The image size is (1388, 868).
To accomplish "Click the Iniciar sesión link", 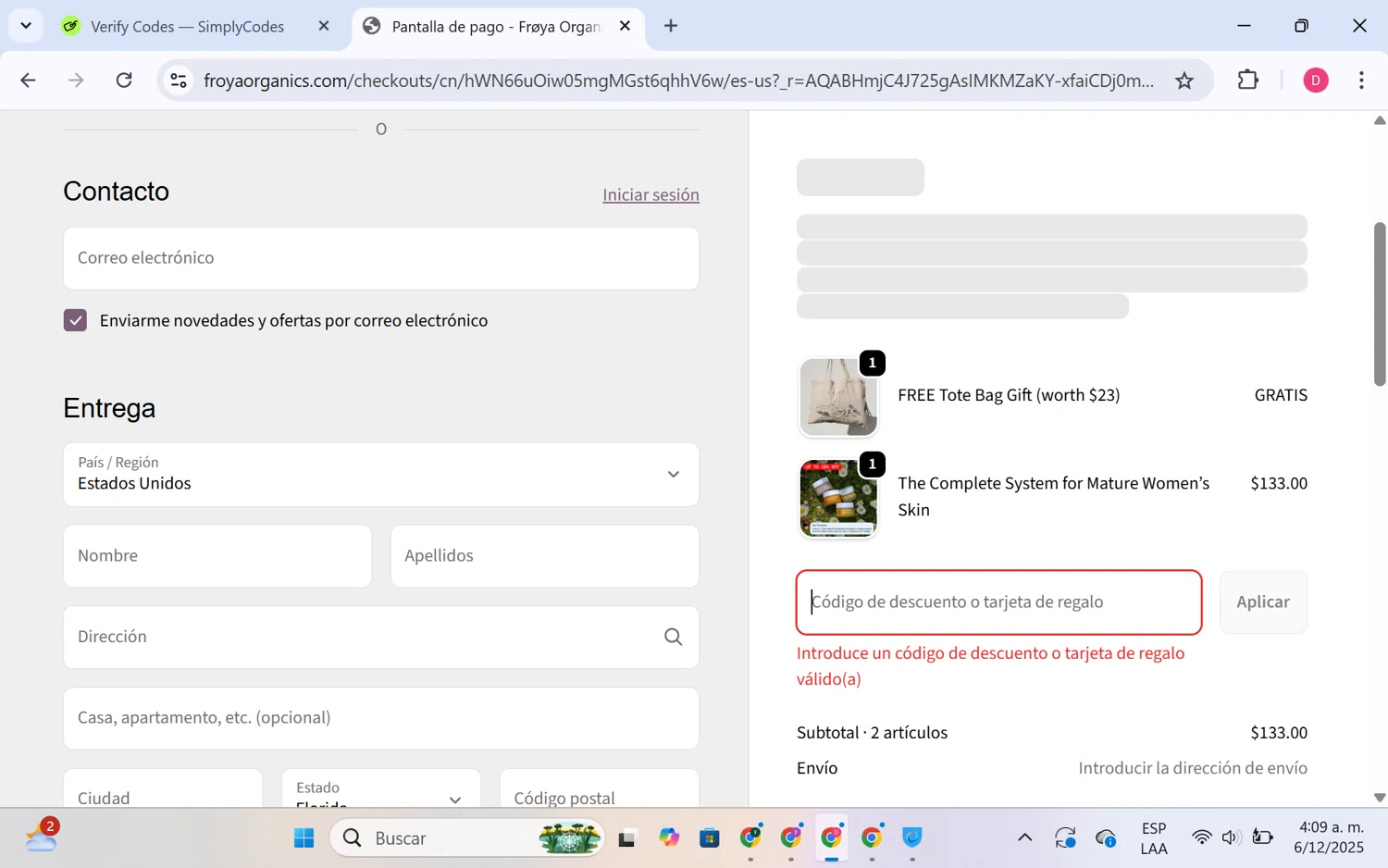I will pyautogui.click(x=651, y=194).
